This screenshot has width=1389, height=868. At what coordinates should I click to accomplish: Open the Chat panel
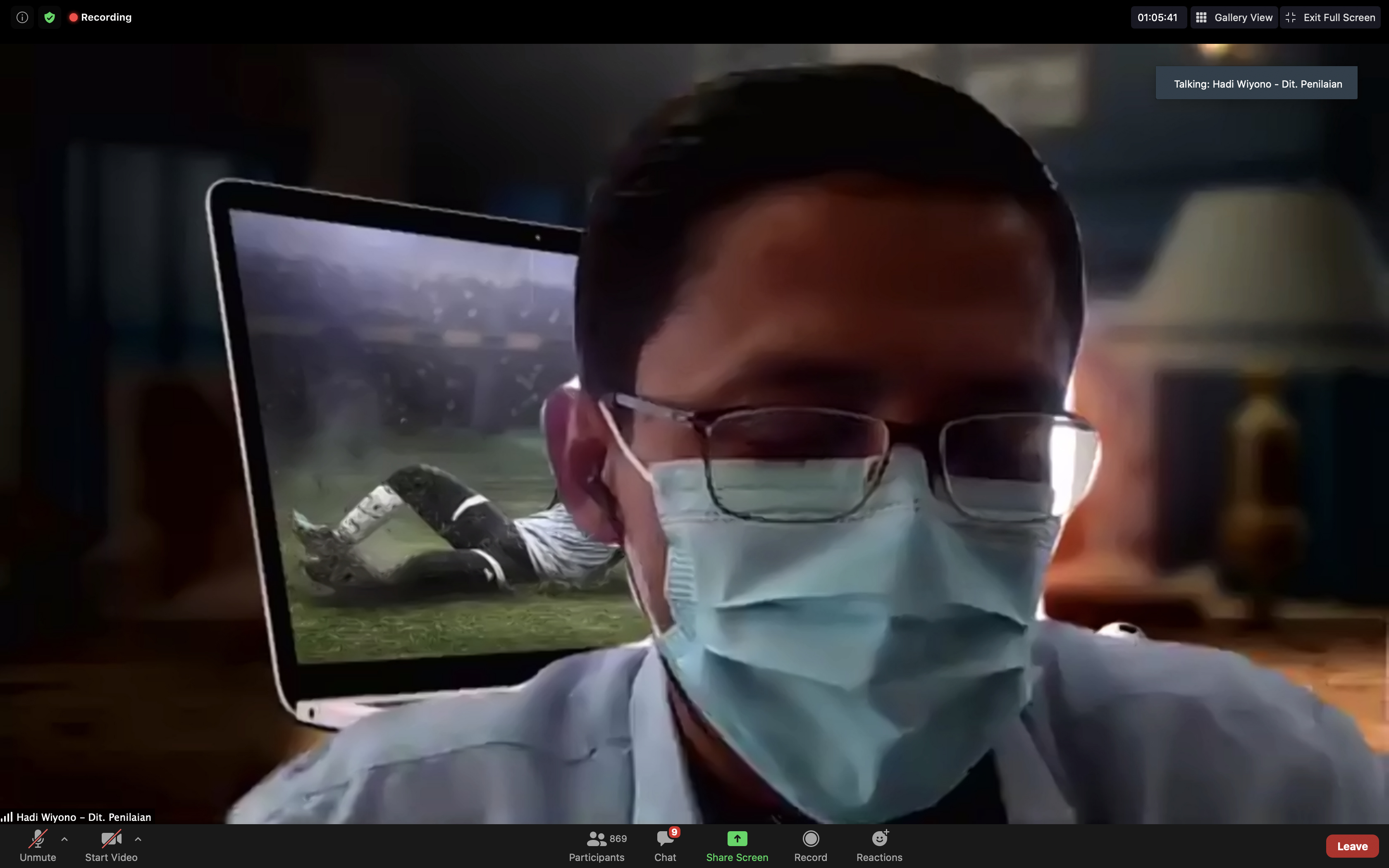click(665, 846)
